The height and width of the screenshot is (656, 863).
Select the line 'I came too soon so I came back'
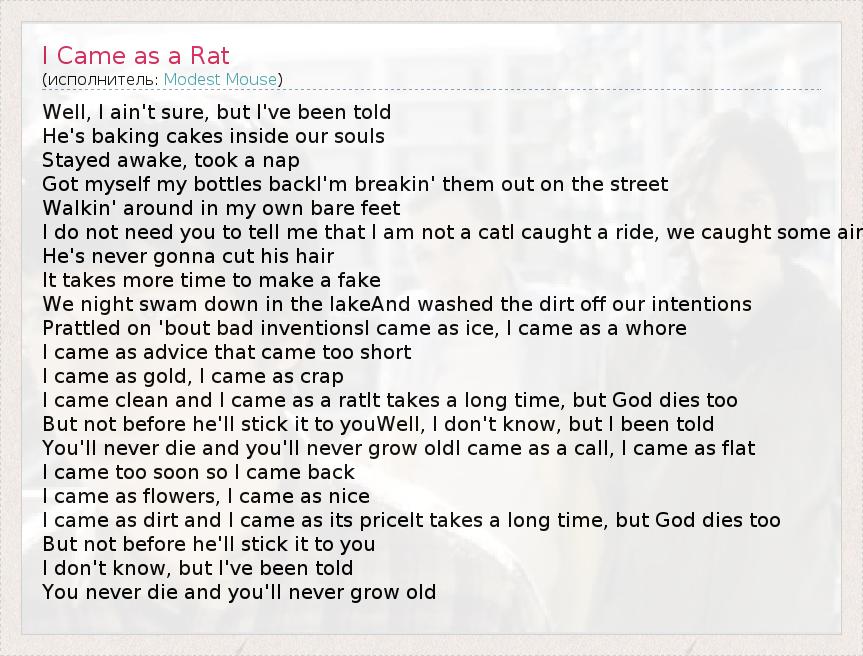click(199, 472)
